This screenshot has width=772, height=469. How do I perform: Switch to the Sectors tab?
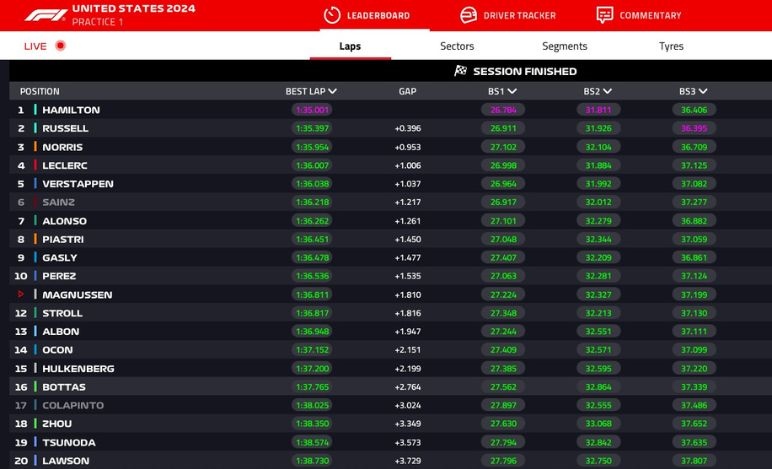tap(457, 46)
